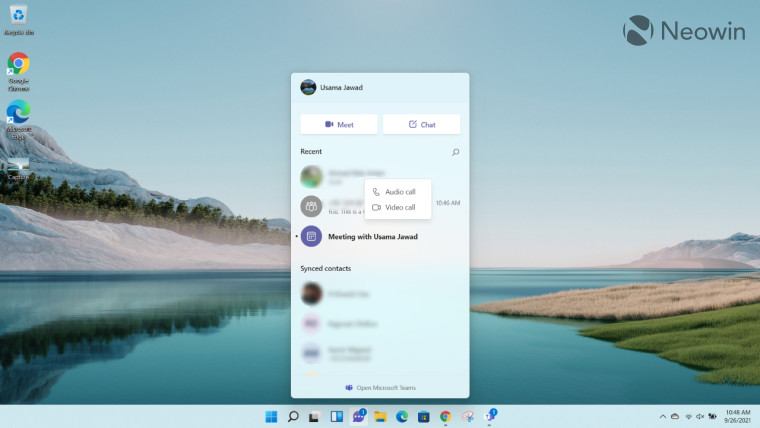The height and width of the screenshot is (428, 760).
Task: Select the first synced contact avatar
Action: coord(311,294)
